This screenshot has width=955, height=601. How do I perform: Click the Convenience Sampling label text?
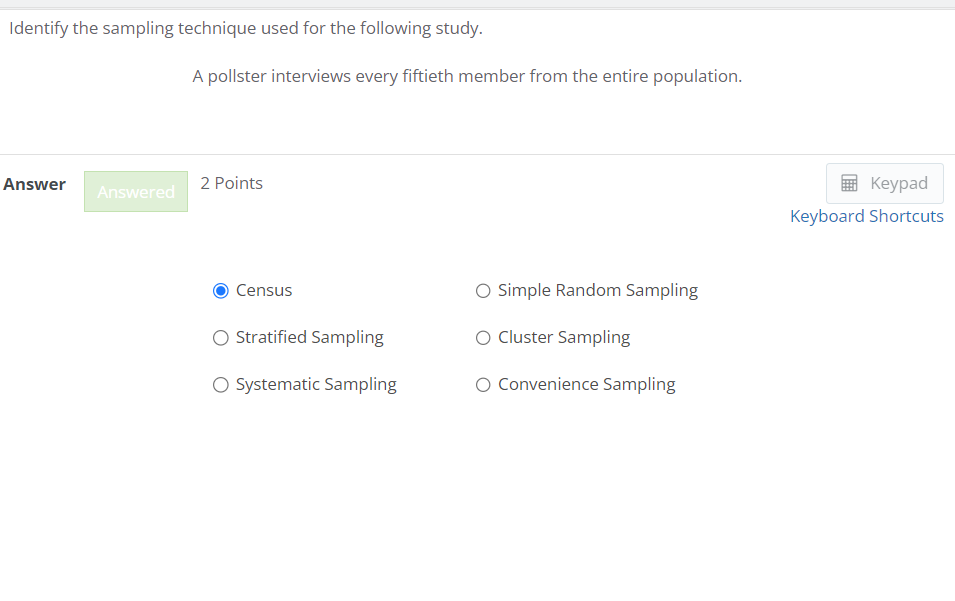click(x=586, y=384)
